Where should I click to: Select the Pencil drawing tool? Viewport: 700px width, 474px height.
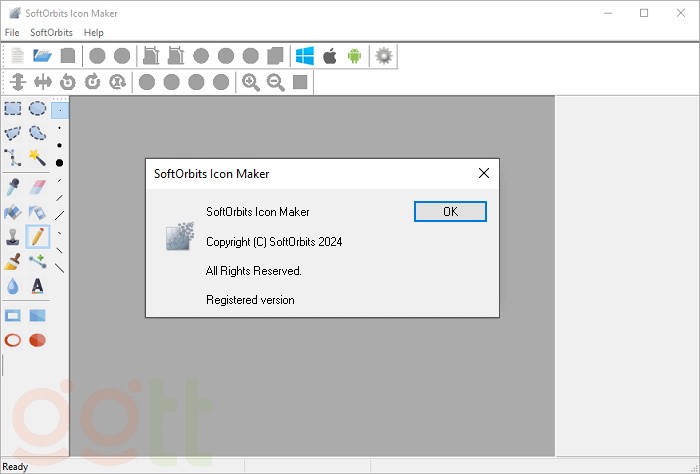click(37, 236)
